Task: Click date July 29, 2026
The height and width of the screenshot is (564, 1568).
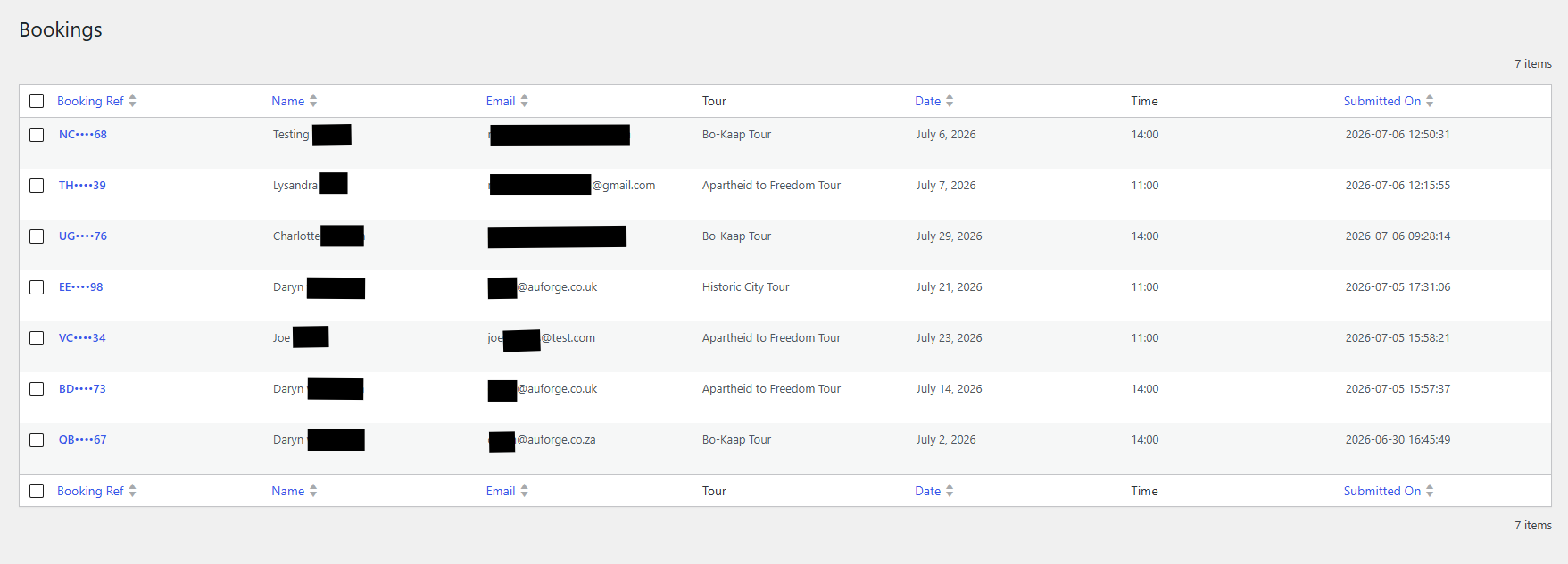Action: coord(949,236)
